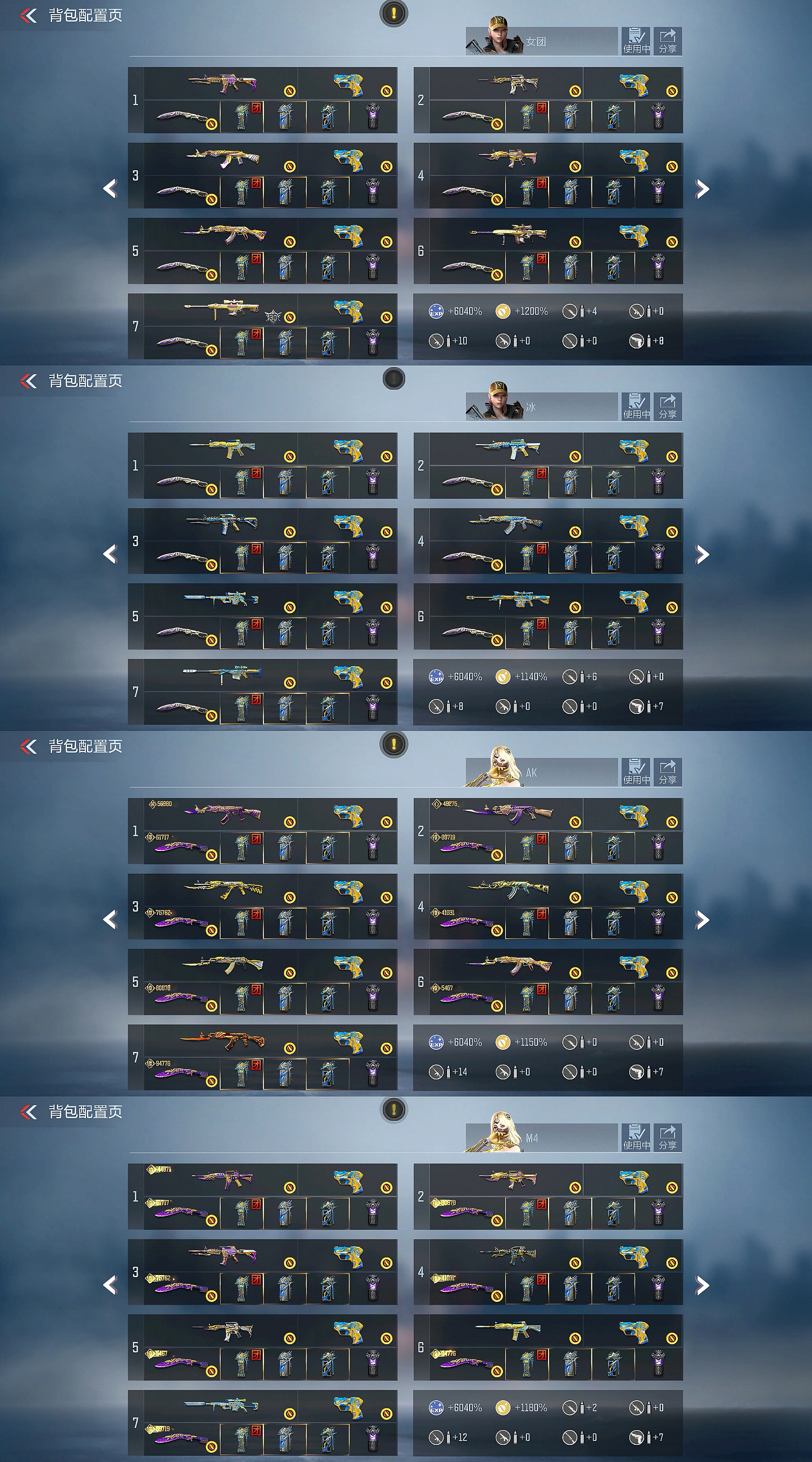The image size is (812, 1462).
Task: Toggle the dark unlit indicator above 冰
Action: click(x=394, y=378)
